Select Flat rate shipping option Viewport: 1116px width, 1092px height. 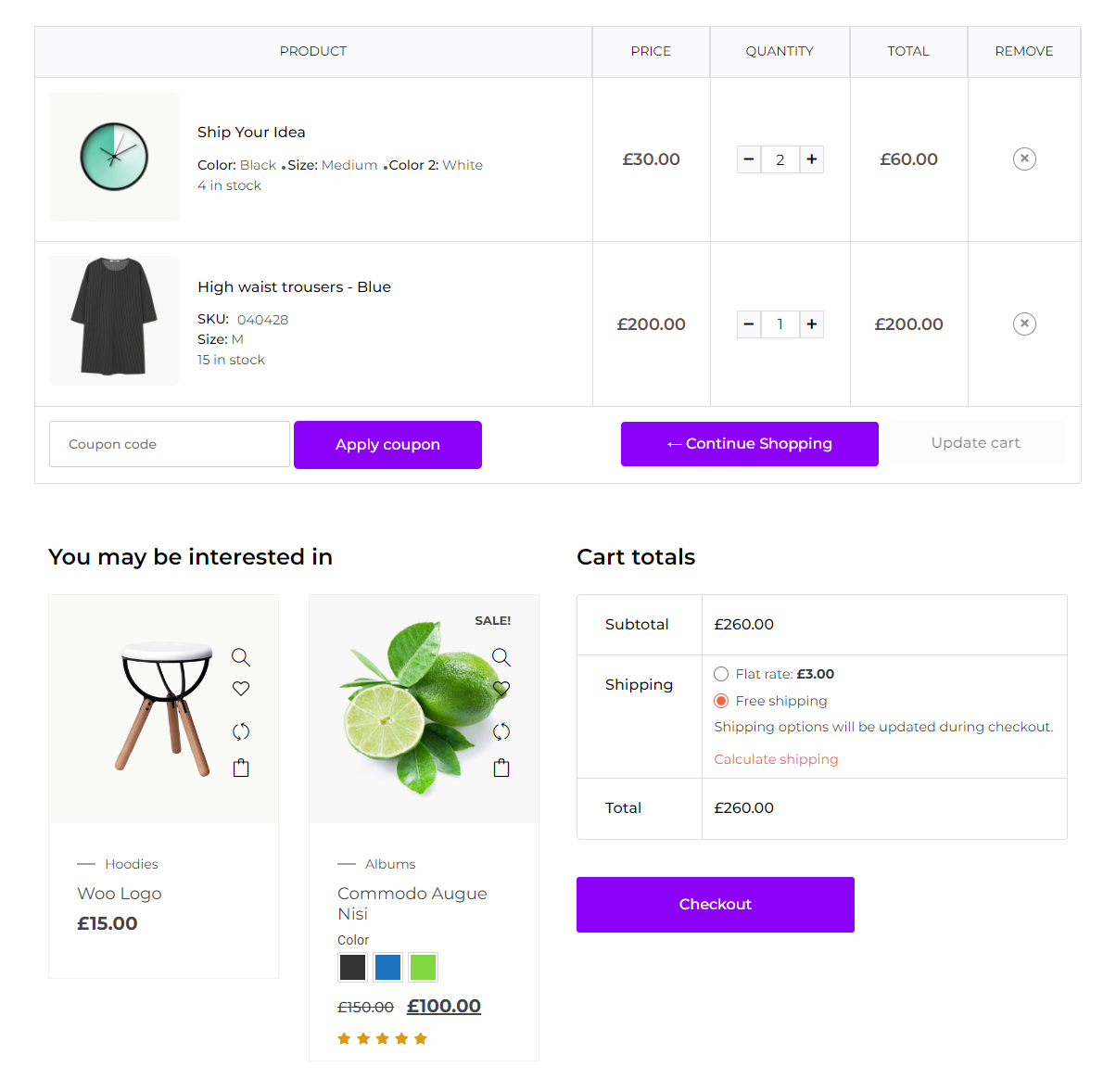tap(721, 674)
